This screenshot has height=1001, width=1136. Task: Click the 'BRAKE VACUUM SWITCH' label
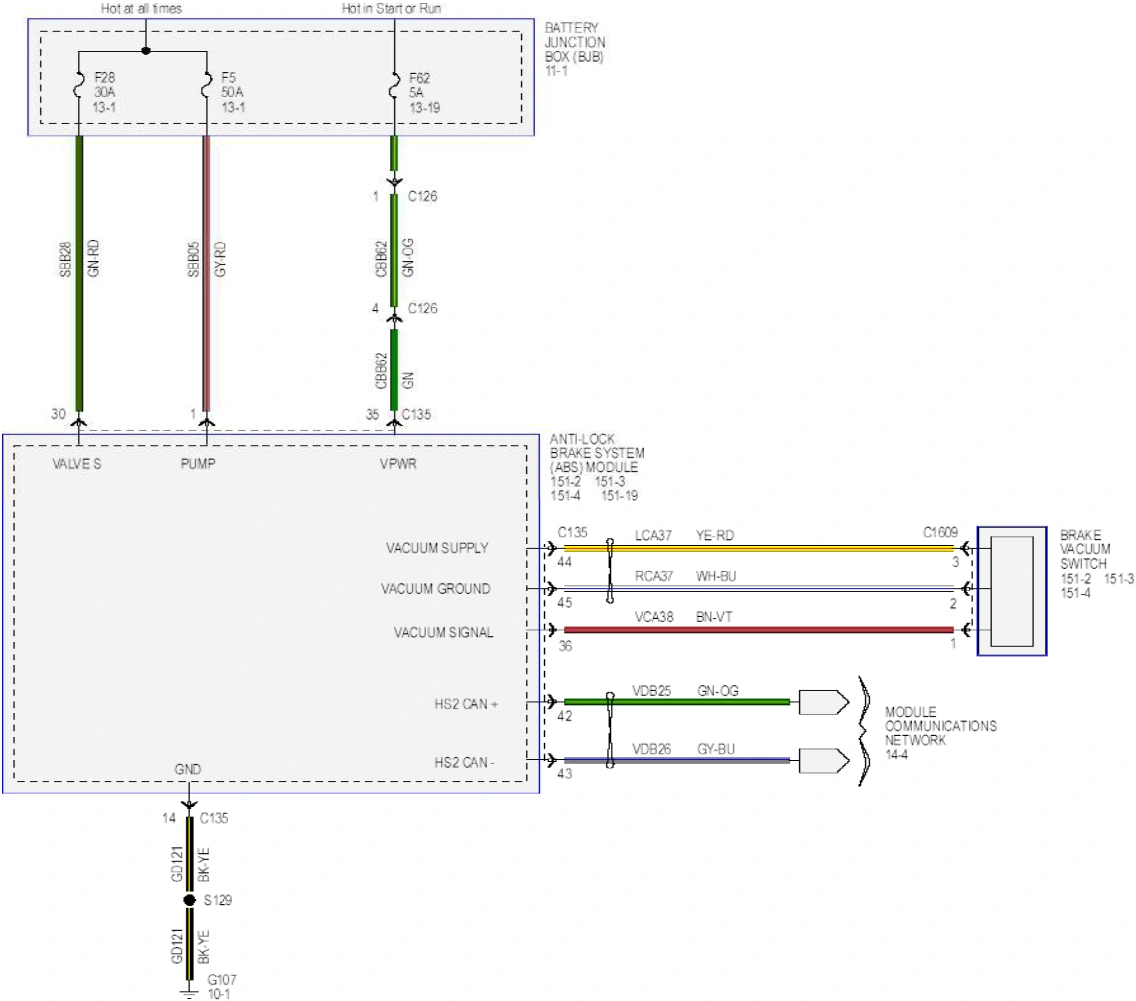1085,549
